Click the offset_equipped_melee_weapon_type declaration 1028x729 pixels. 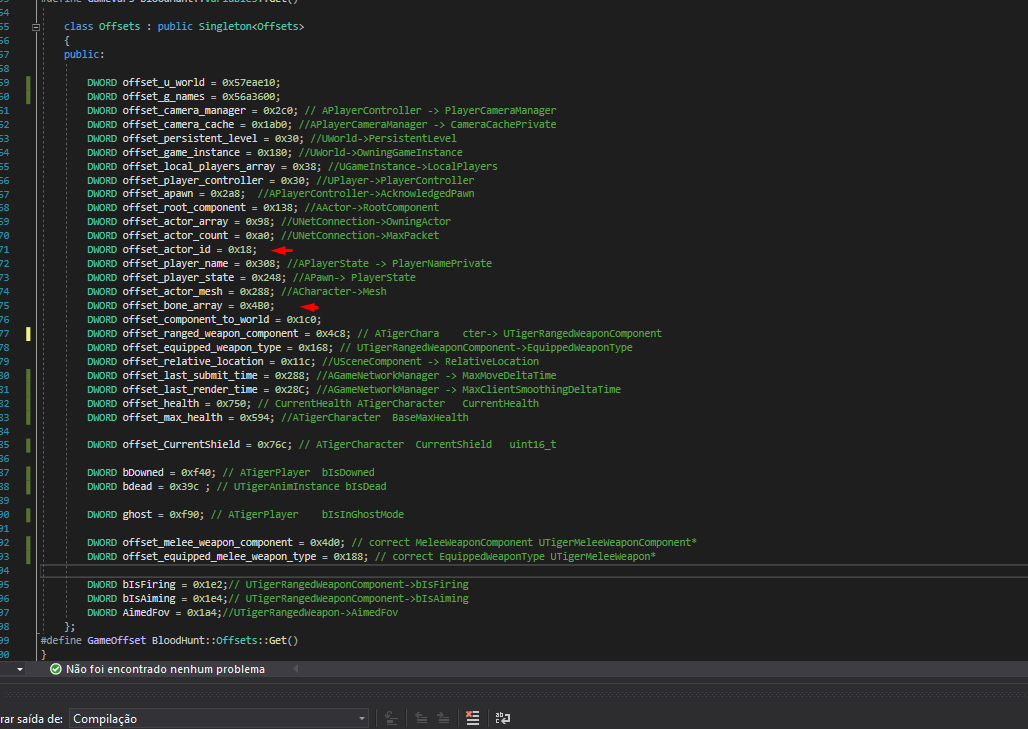coord(227,557)
